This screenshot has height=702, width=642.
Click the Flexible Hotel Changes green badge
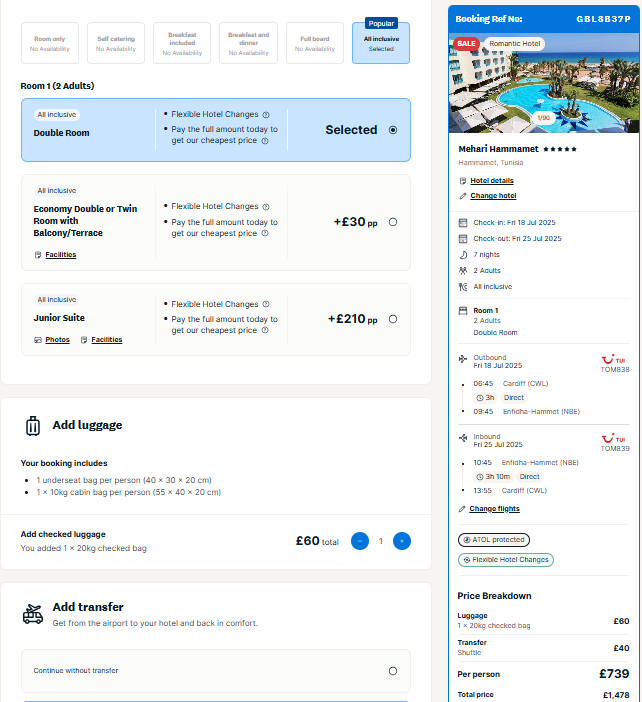click(x=505, y=560)
